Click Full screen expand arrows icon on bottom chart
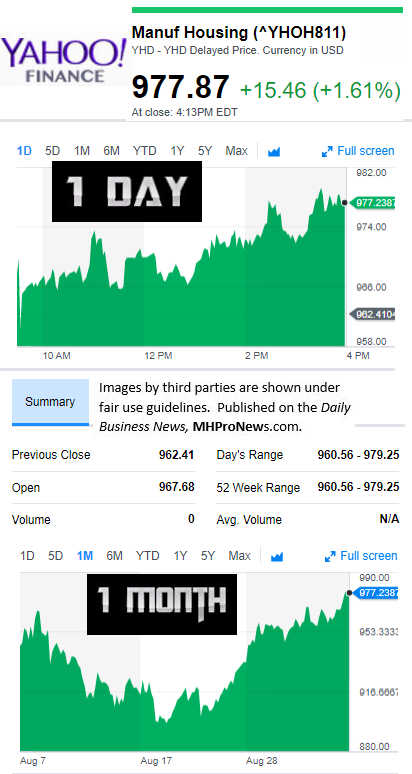 [x=330, y=557]
